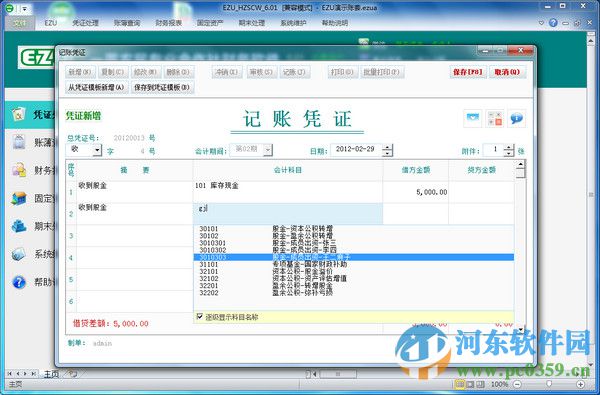Click the envelope icon beside the voucher title
This screenshot has height=395, width=600.
click(473, 118)
